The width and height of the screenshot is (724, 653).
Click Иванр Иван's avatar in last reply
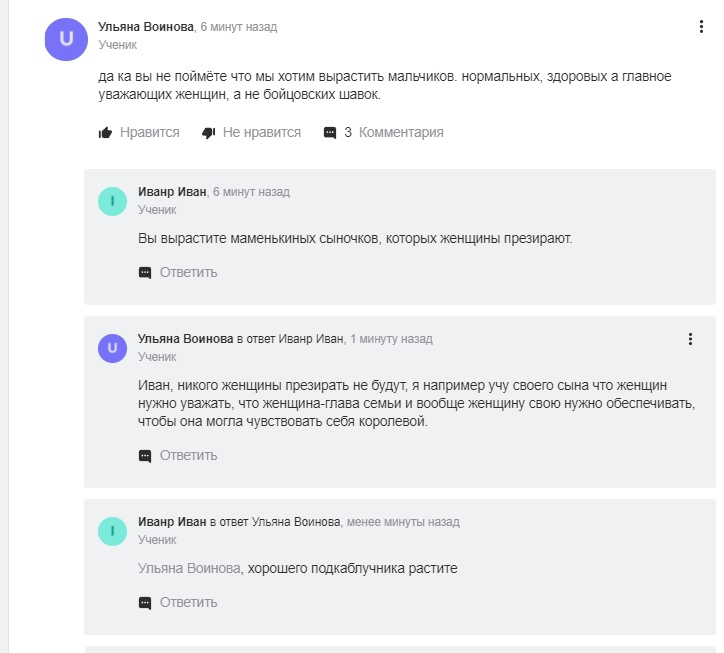coord(112,531)
